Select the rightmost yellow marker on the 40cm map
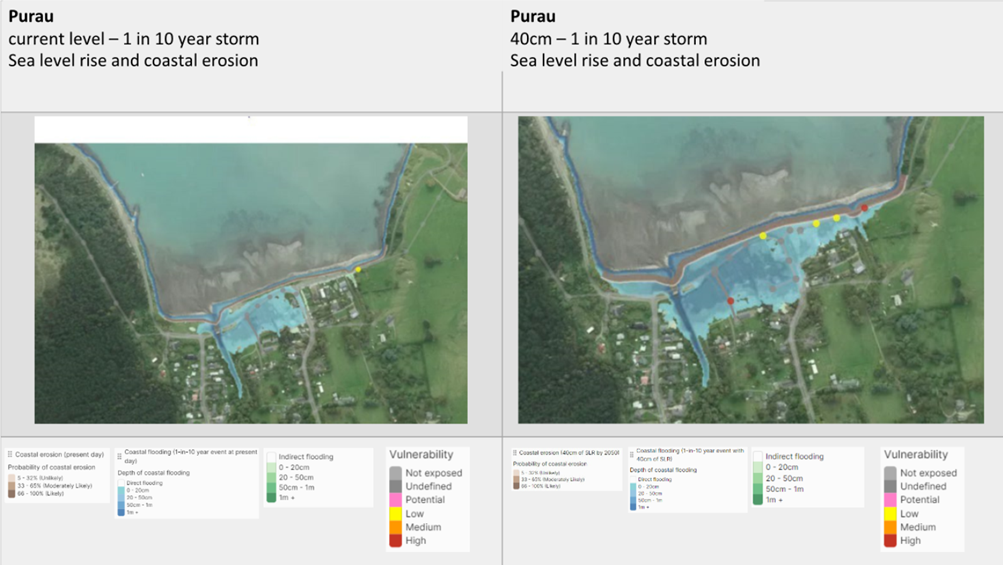The width and height of the screenshot is (1003, 565). (837, 218)
